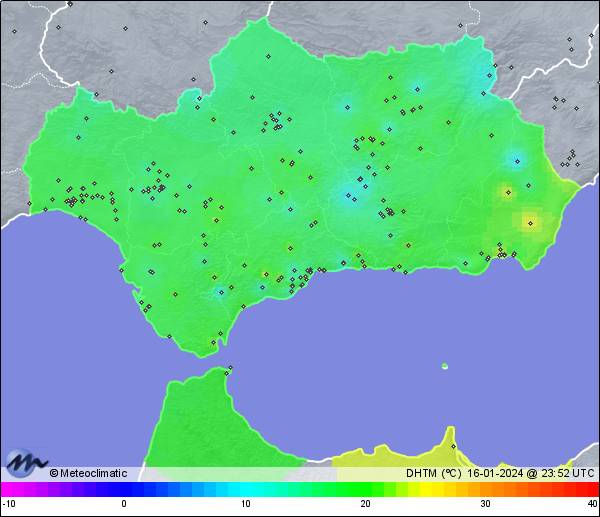Select the small Alborán island dot in the sea
600x517 pixels.
(445, 366)
